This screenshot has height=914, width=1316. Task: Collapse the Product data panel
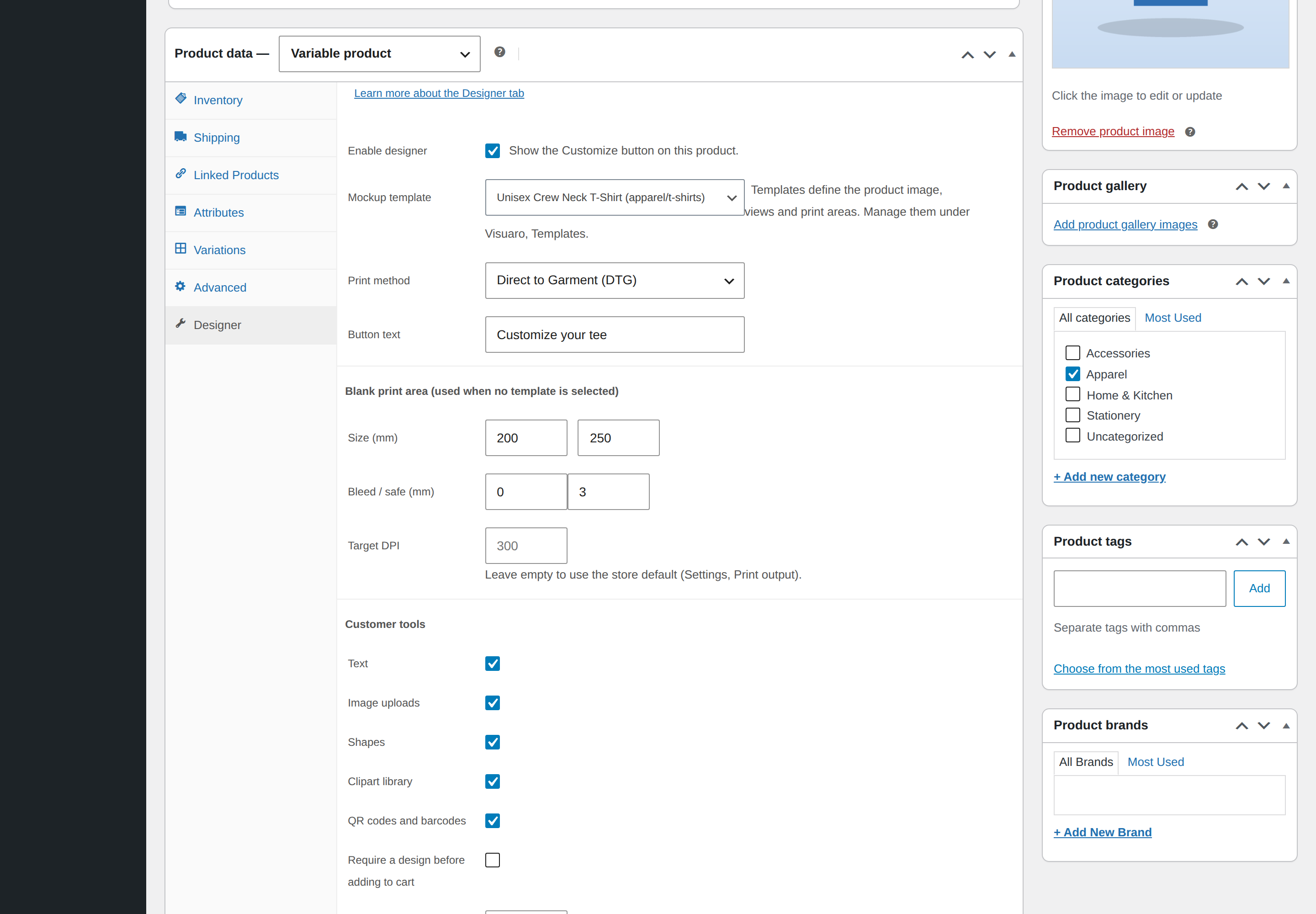[1012, 54]
